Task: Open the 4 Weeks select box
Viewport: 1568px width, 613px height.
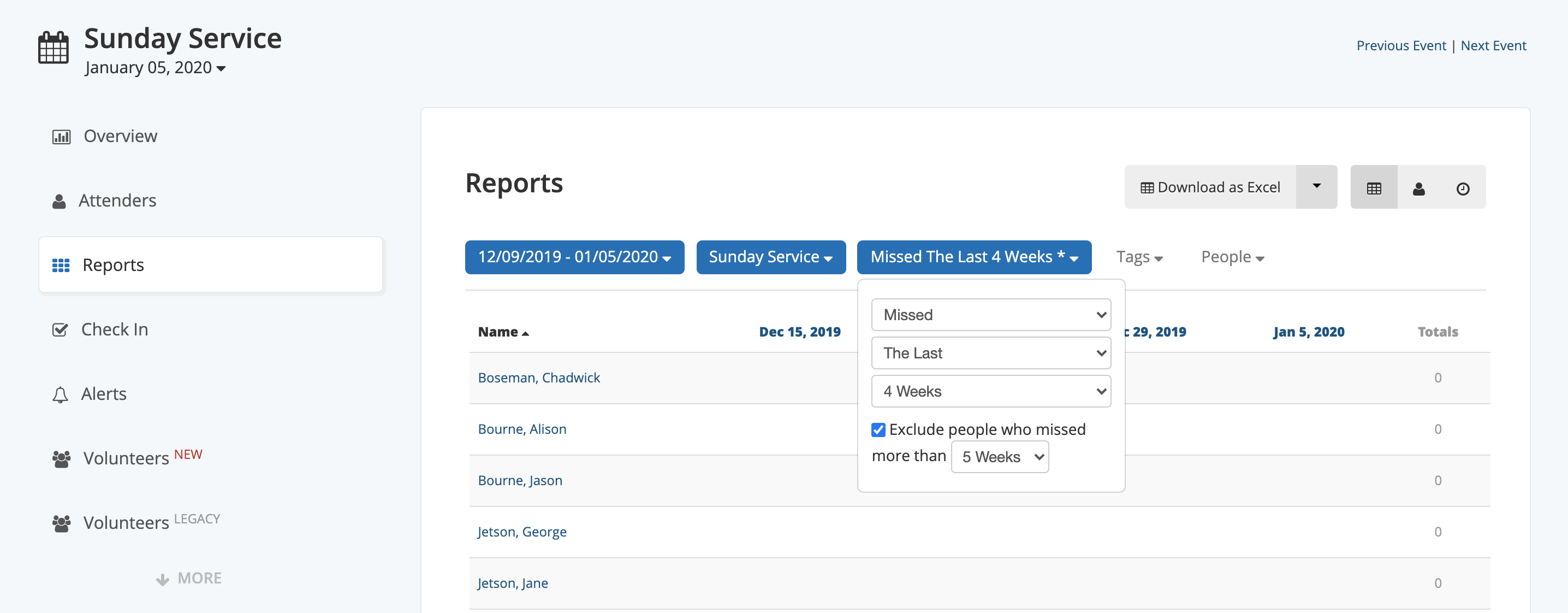Action: pyautogui.click(x=991, y=392)
